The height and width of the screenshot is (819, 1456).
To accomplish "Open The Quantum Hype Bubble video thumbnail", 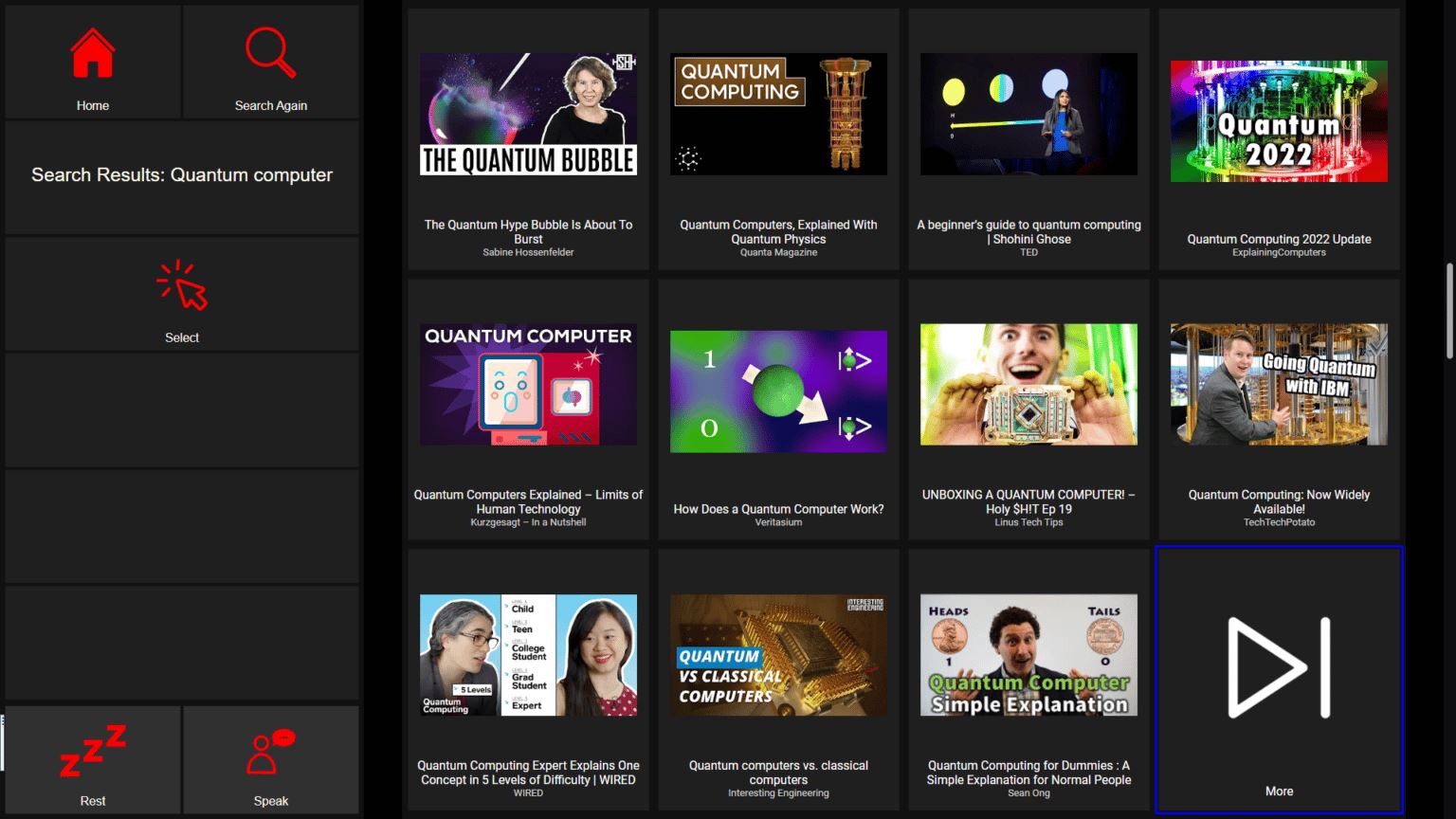I will point(528,115).
